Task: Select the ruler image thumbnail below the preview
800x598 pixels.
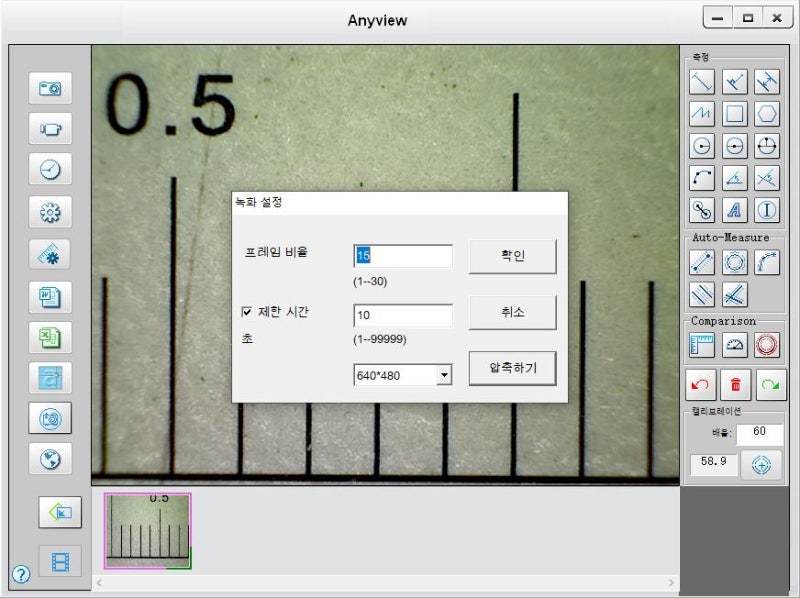Action: point(147,529)
